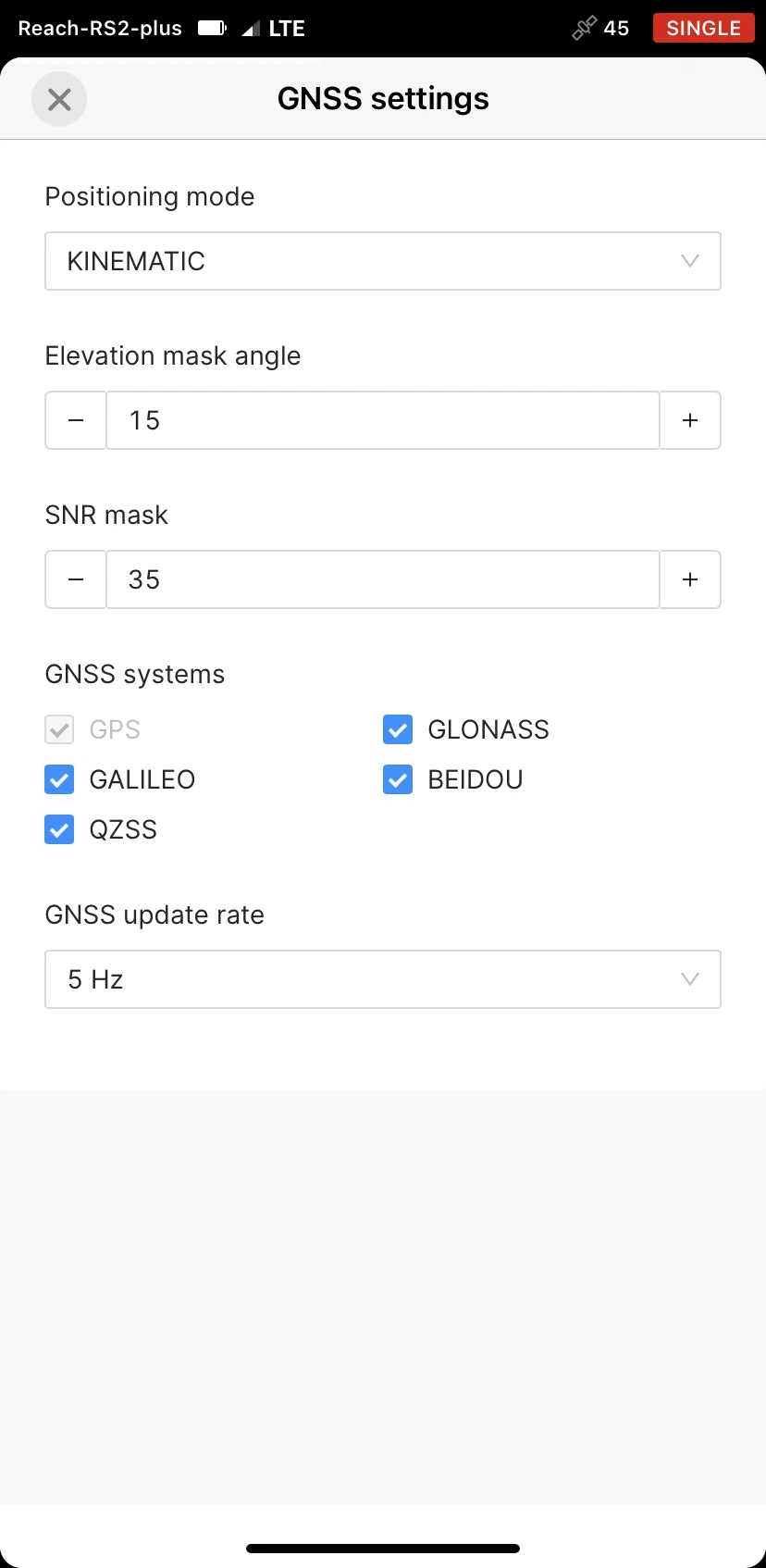Tap the SINGLE solution status badge

[x=703, y=28]
